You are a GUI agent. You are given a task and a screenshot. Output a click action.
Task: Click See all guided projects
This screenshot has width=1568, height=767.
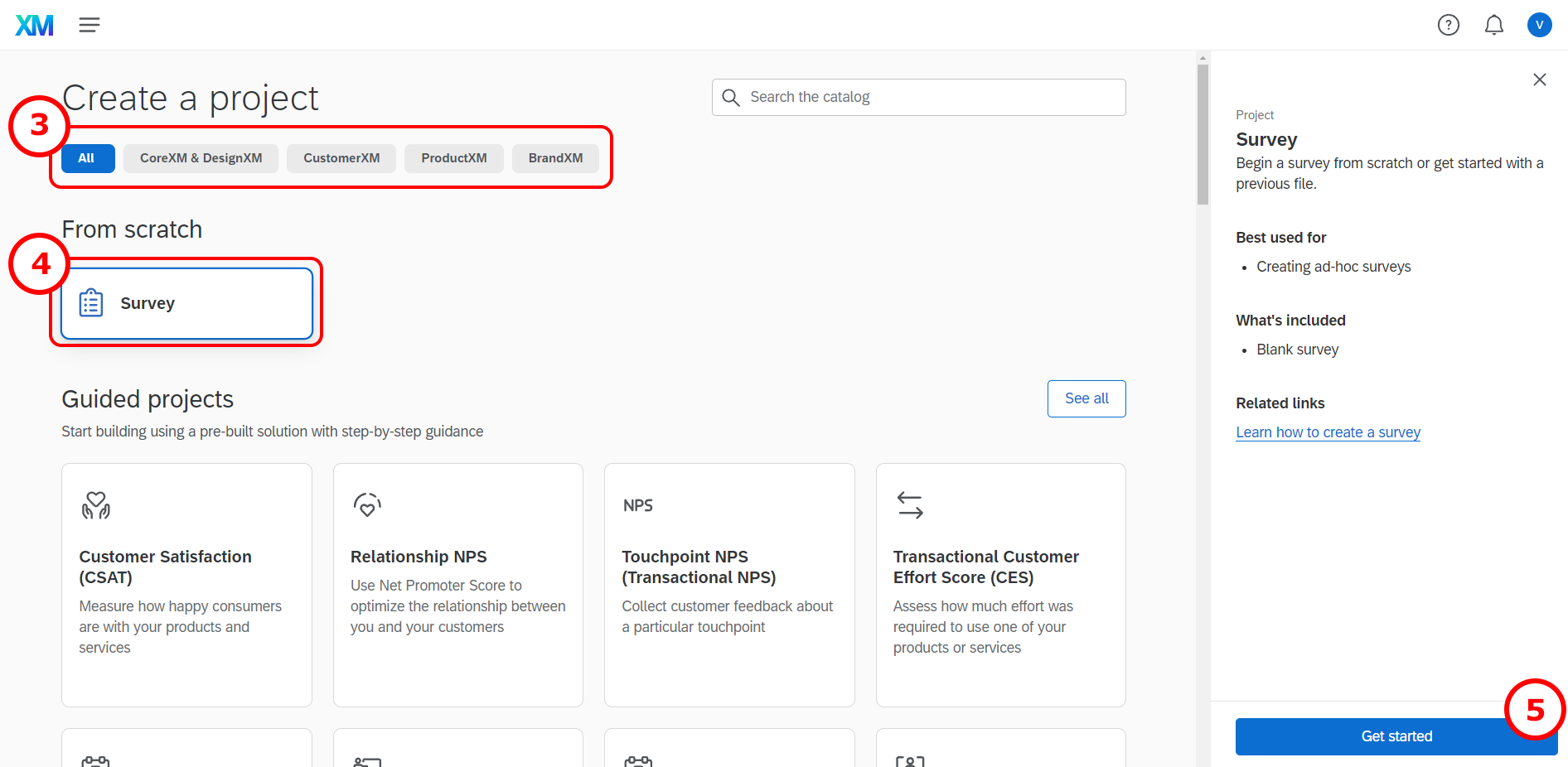pyautogui.click(x=1086, y=398)
